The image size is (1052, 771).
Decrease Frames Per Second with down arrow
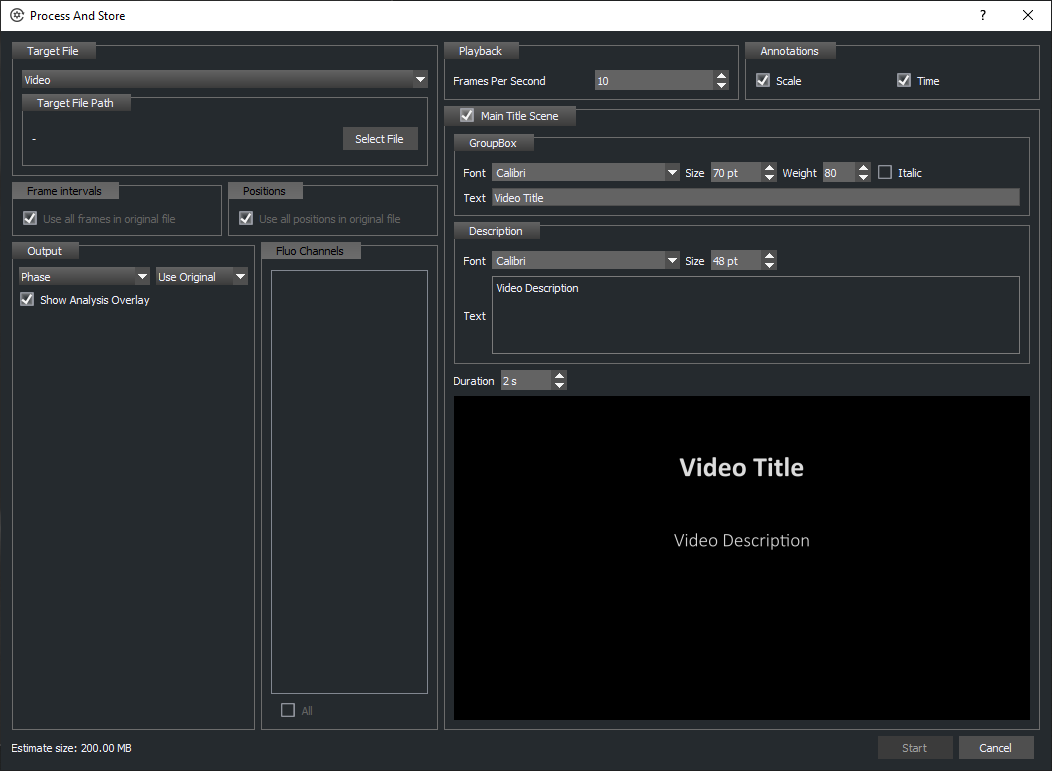coord(721,86)
